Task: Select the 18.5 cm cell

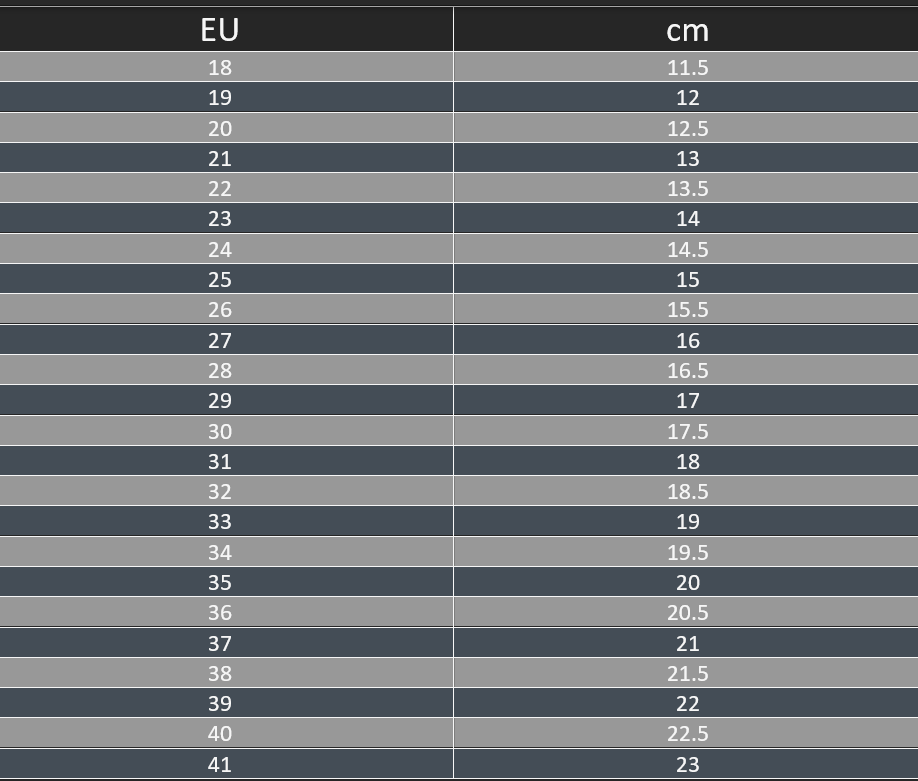Action: click(x=687, y=491)
